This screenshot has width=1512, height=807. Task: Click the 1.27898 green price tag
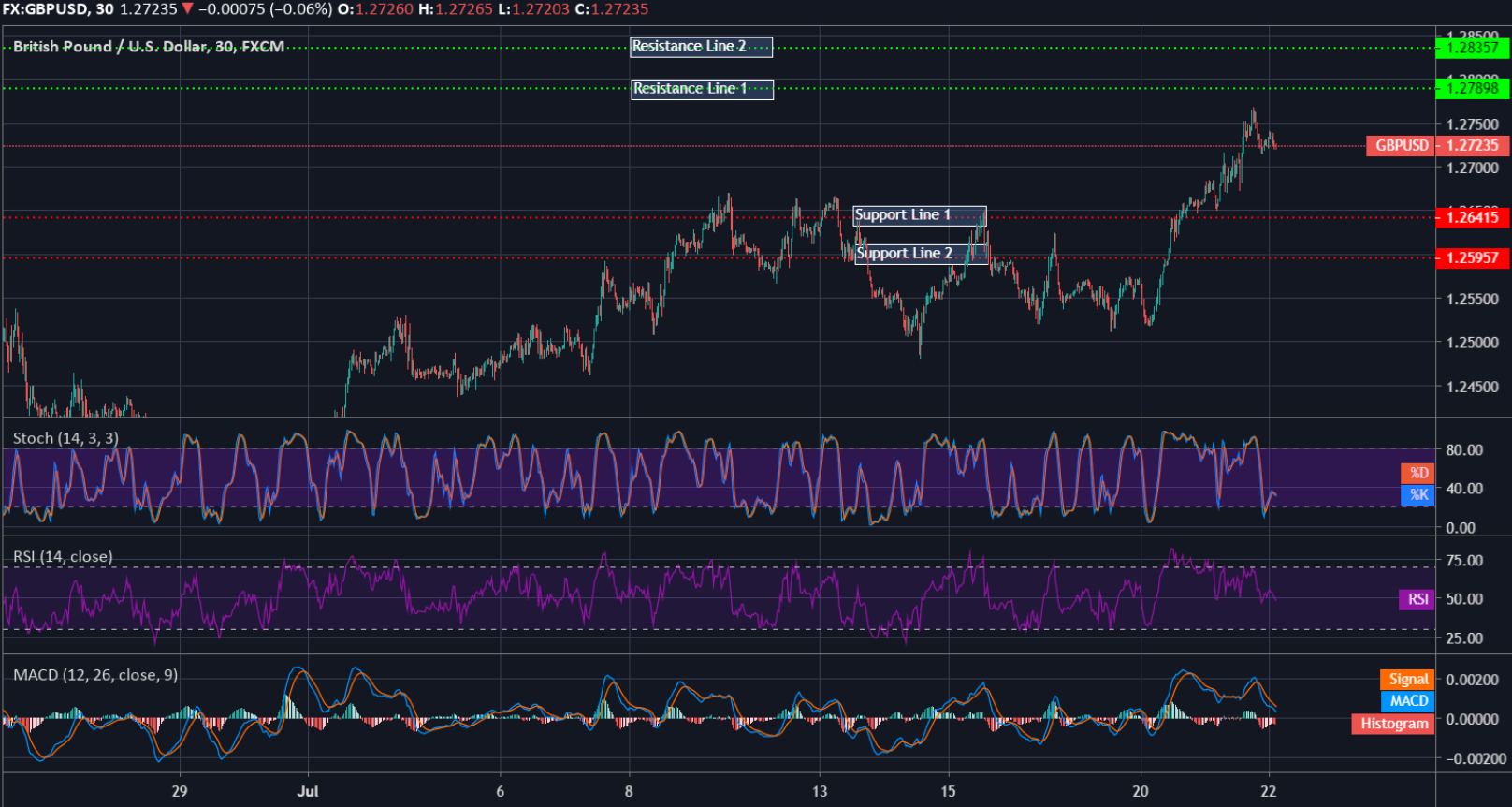(x=1472, y=88)
